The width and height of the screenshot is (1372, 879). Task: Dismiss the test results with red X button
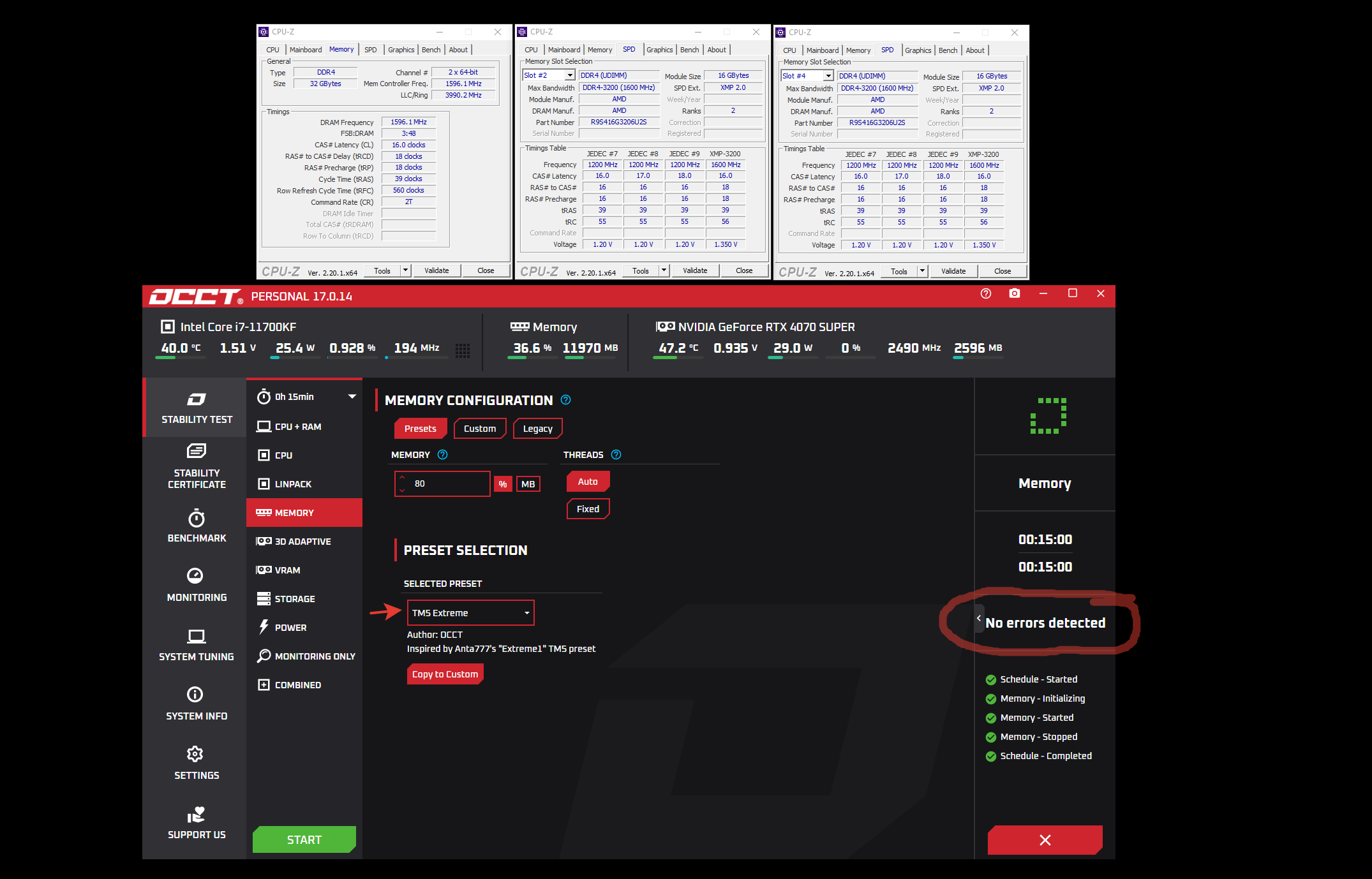(x=1045, y=840)
